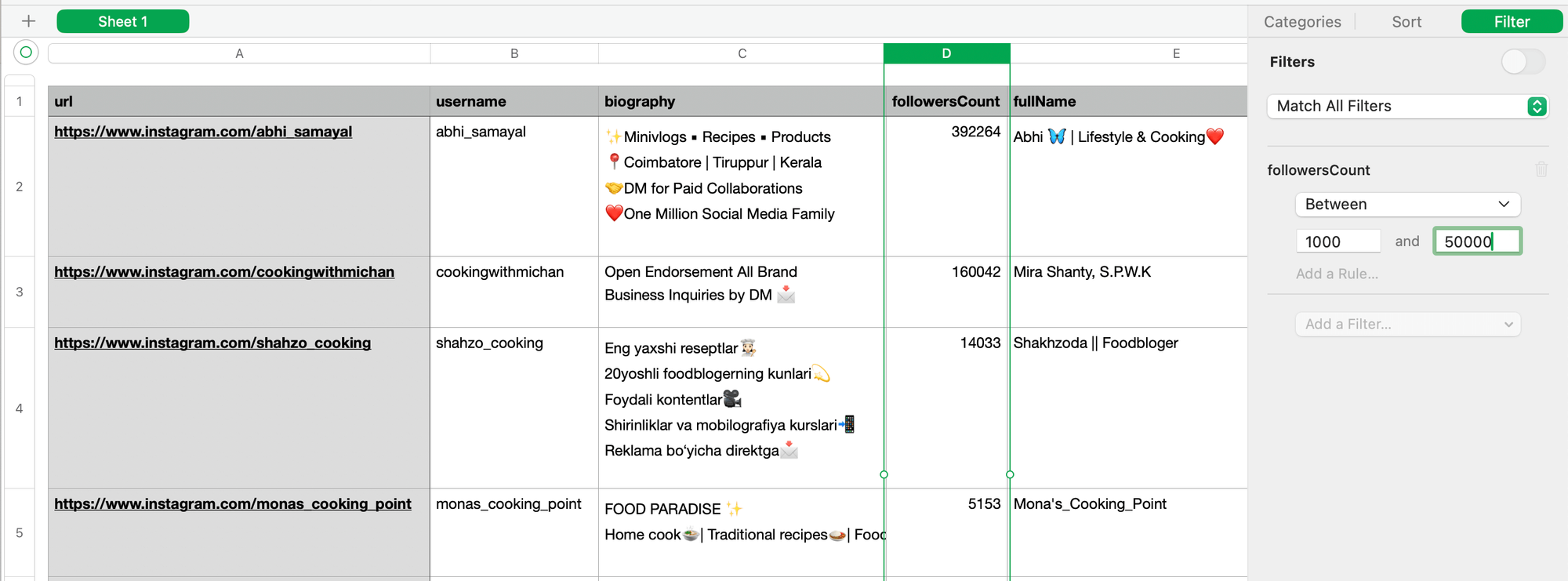1568x581 pixels.
Task: Select column D header
Action: [x=946, y=53]
